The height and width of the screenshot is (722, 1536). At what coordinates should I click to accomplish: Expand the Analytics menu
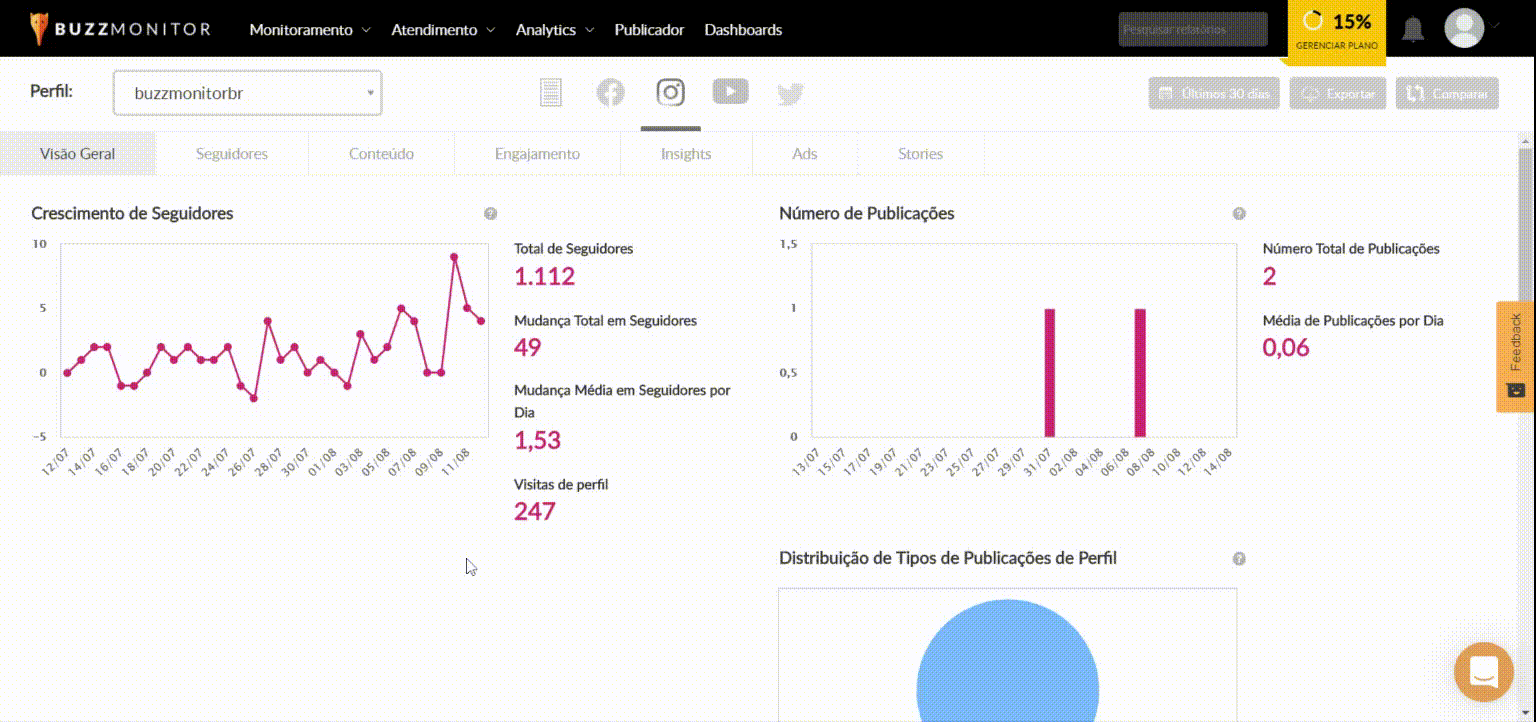click(x=554, y=30)
